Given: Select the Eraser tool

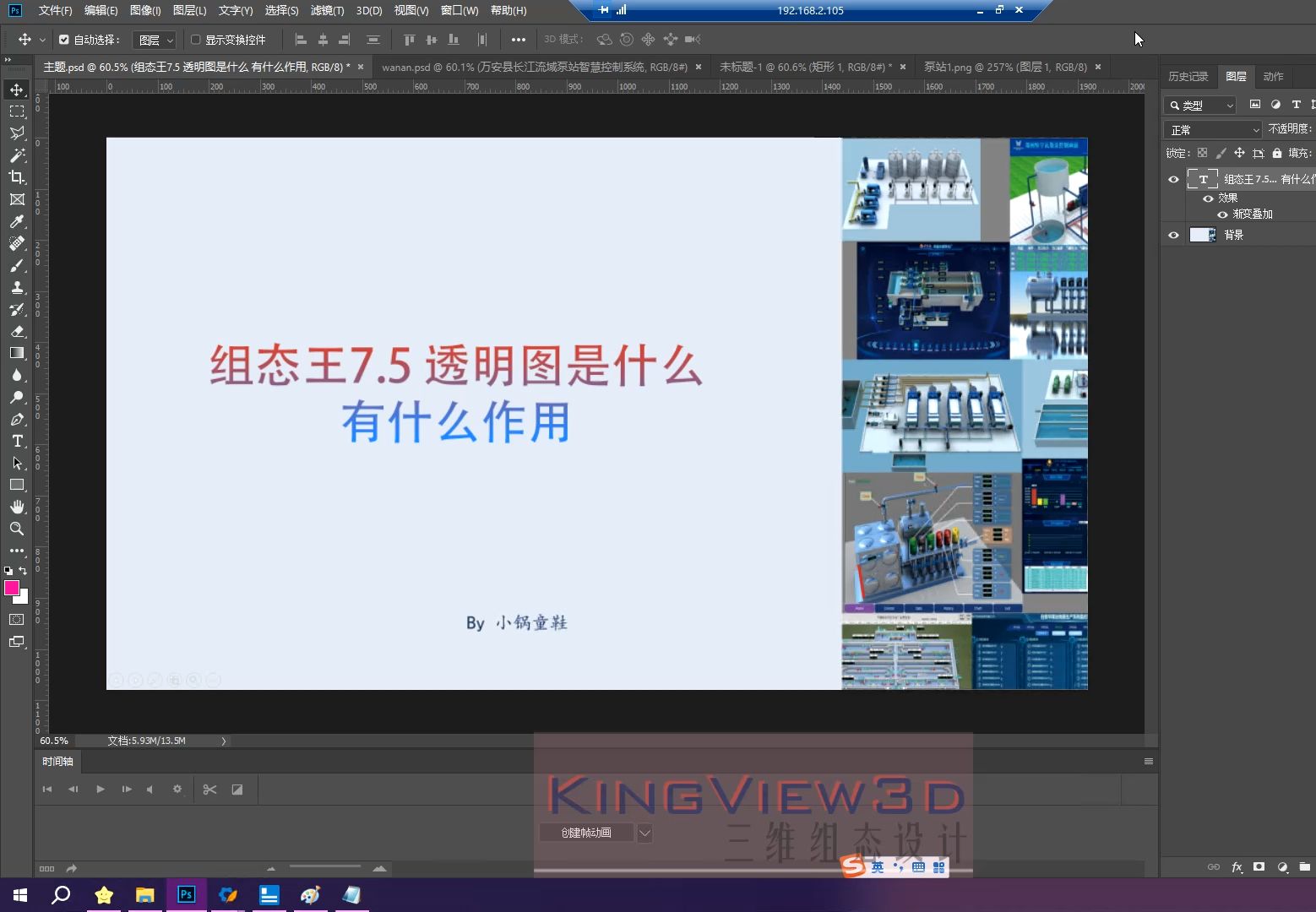Looking at the screenshot, I should pos(17,331).
